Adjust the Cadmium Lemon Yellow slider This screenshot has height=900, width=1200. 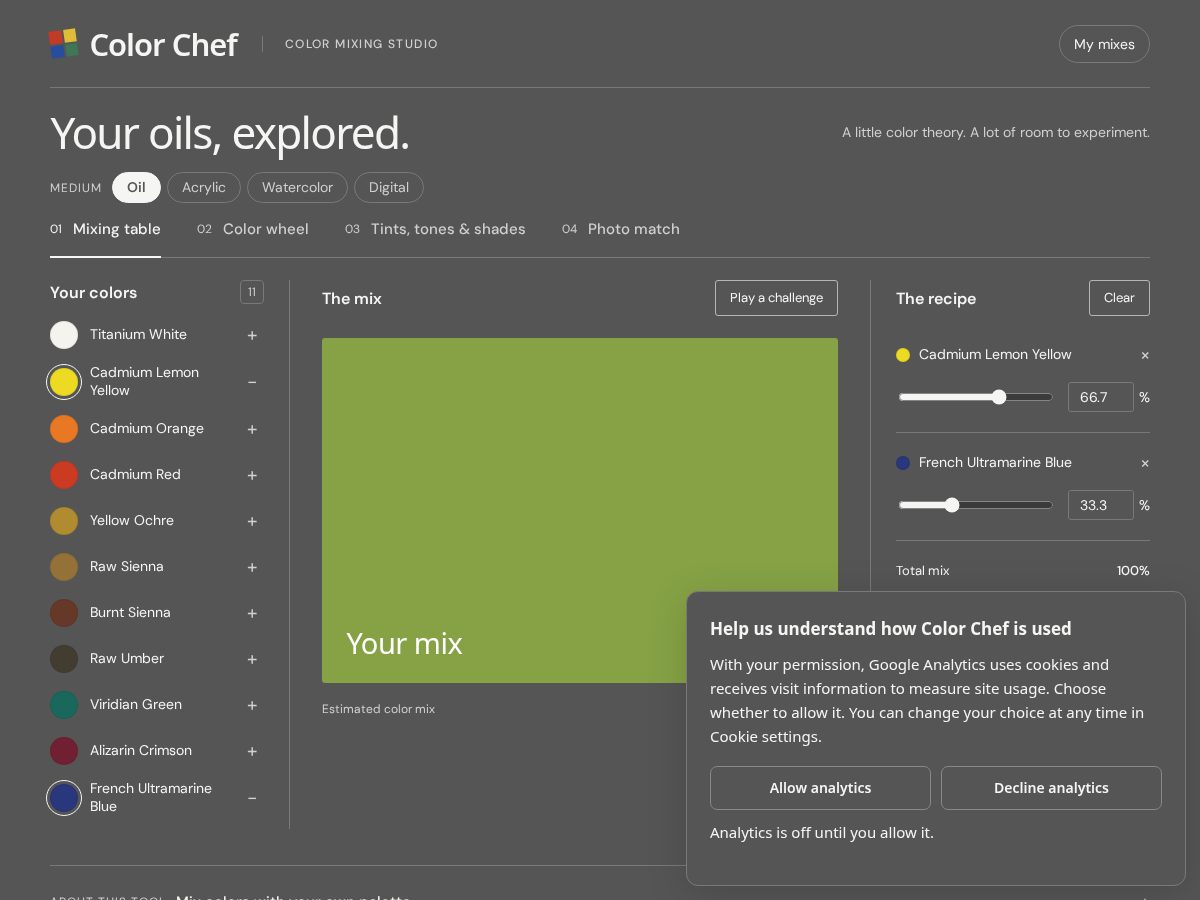(975, 397)
